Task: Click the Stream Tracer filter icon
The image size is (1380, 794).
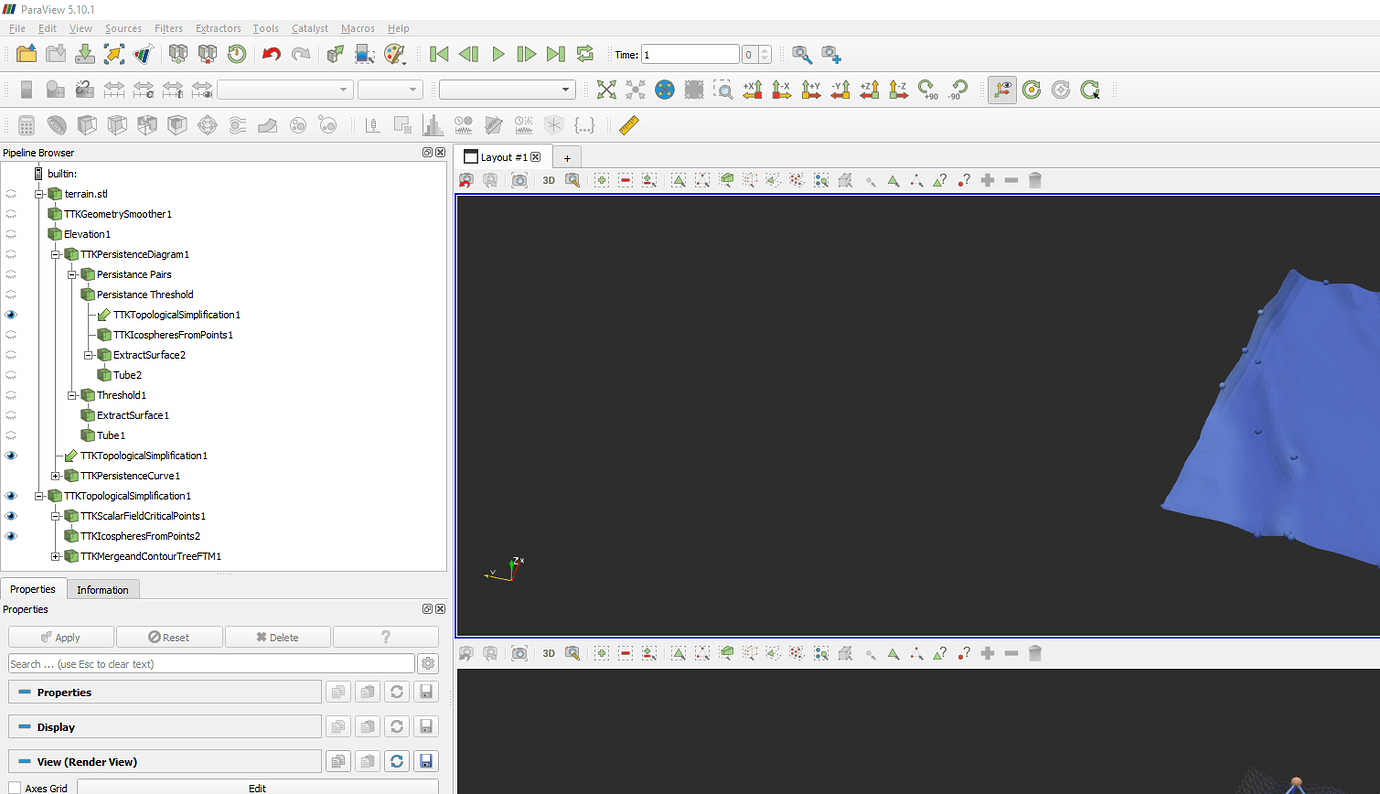Action: 235,125
